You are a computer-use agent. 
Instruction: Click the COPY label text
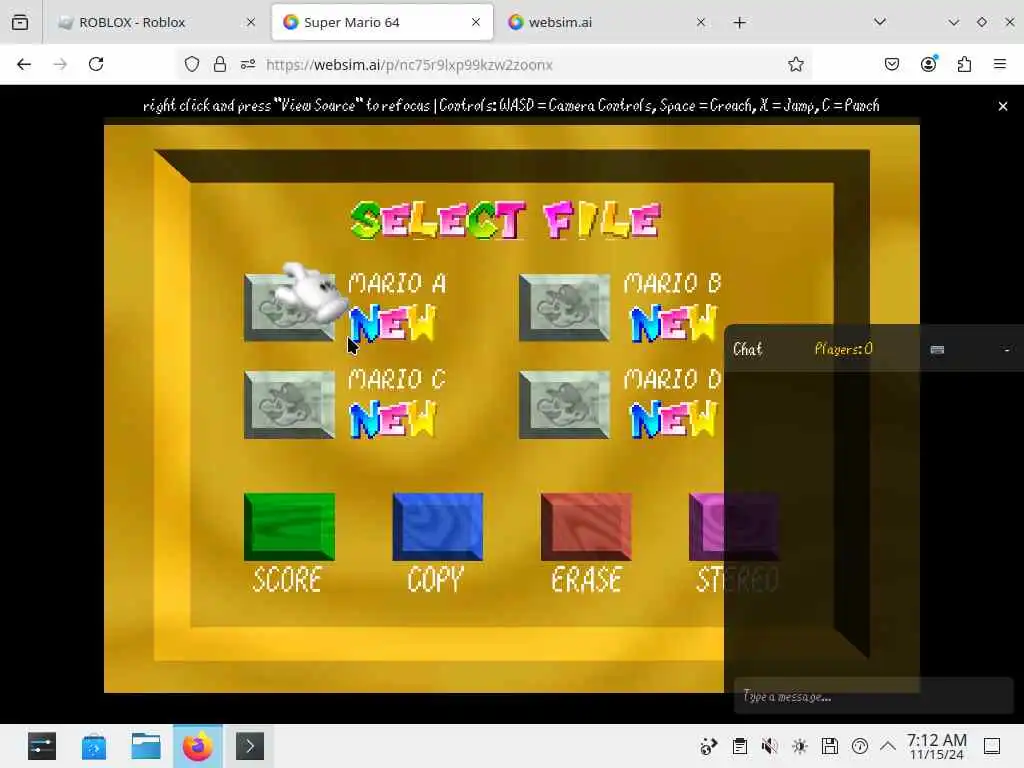[436, 580]
